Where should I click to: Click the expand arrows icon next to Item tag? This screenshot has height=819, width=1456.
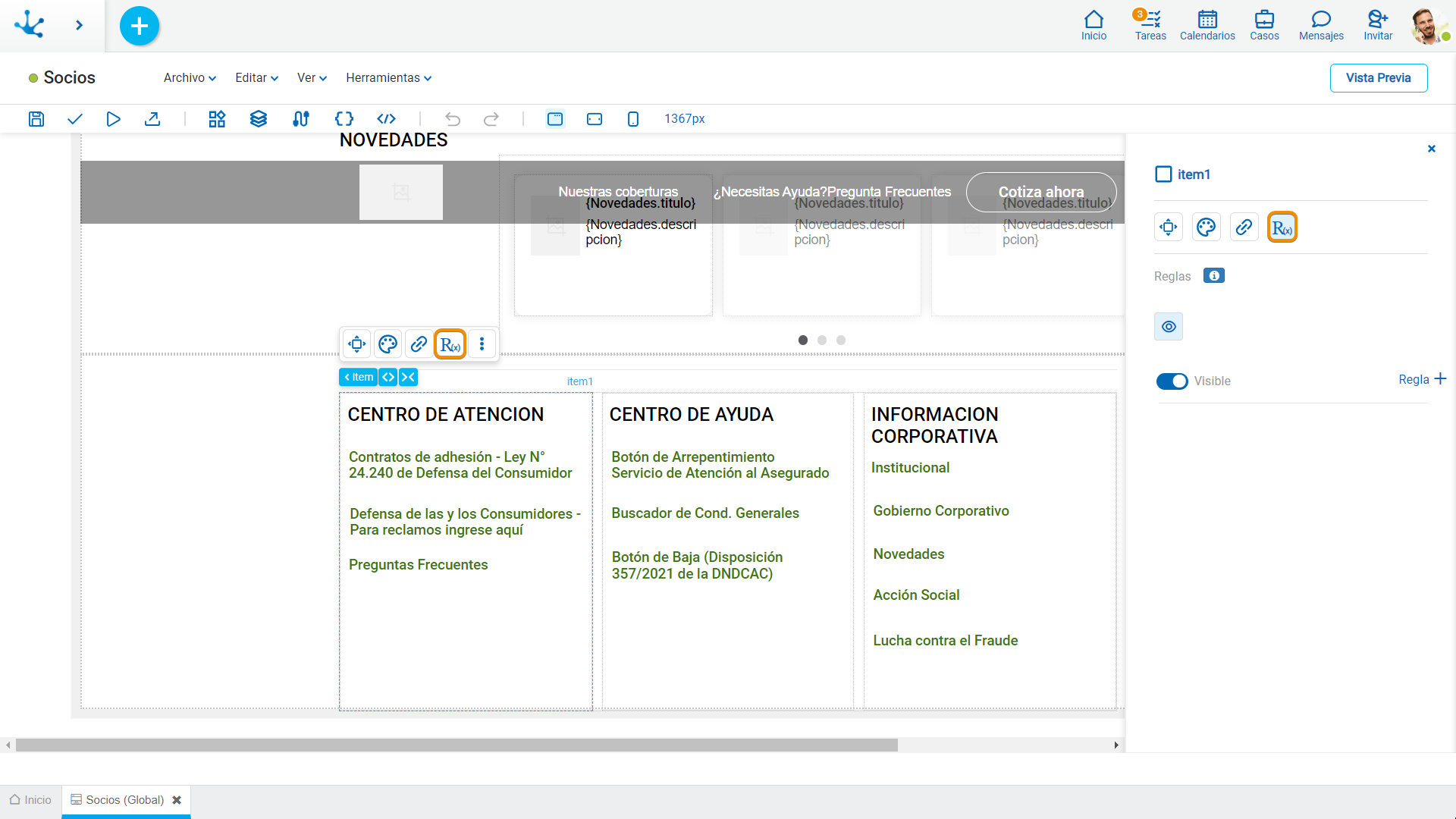[388, 377]
